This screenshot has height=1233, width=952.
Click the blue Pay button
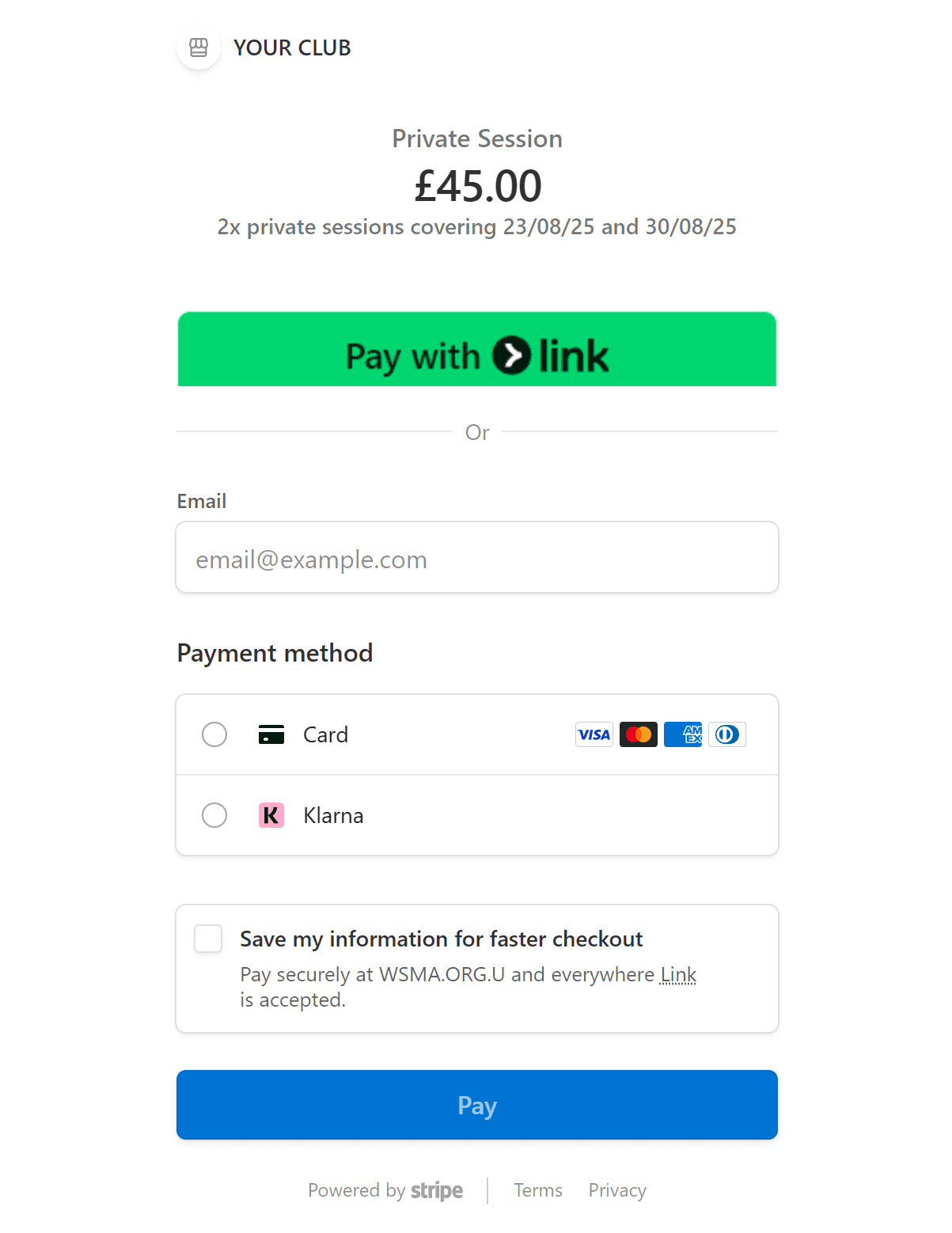pos(477,1105)
